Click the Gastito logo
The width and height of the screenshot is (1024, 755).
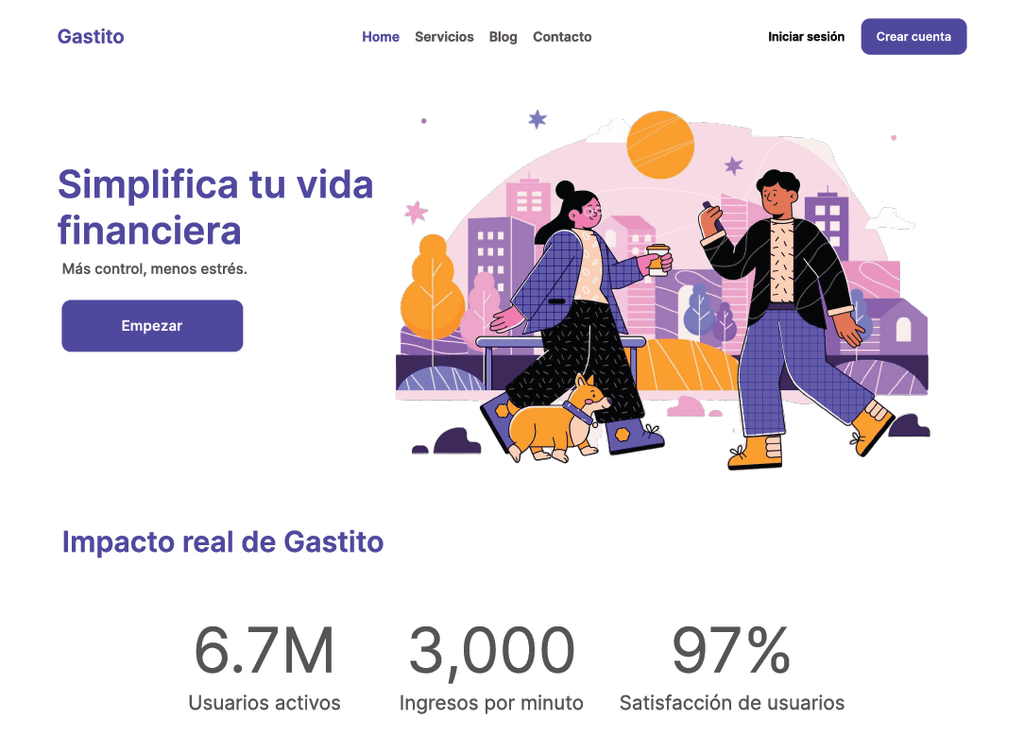coord(91,37)
